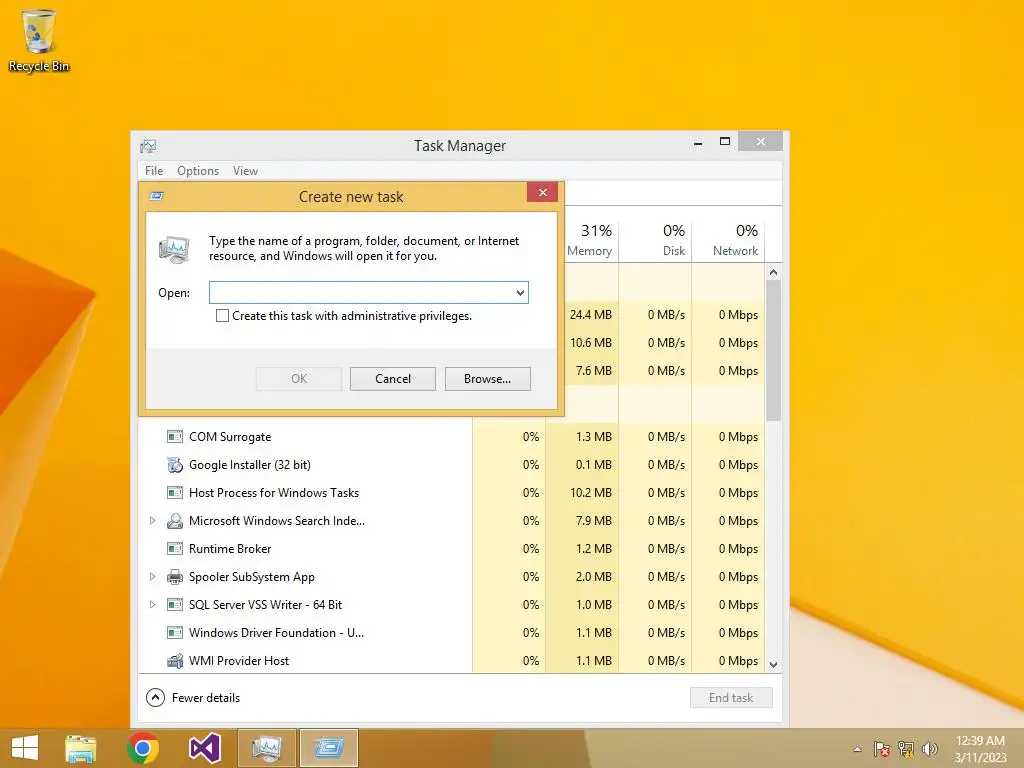Screen dimensions: 1024x768
Task: Select the COM Surrogate process icon
Action: tap(174, 437)
